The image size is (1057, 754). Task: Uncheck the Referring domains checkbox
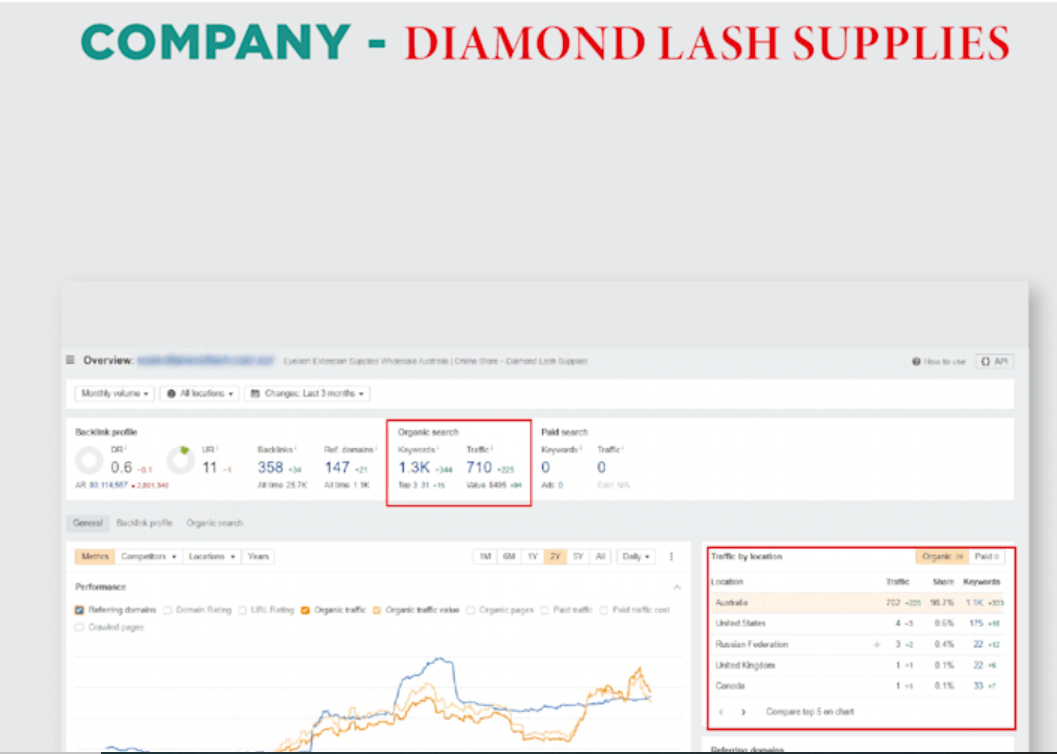click(x=80, y=610)
